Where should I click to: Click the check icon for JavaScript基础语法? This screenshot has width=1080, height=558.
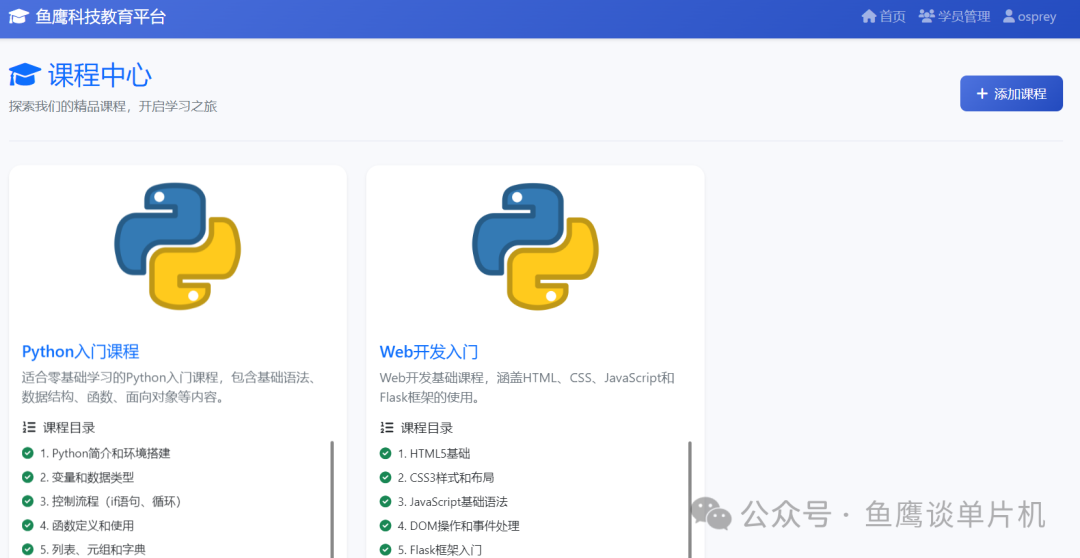click(386, 501)
